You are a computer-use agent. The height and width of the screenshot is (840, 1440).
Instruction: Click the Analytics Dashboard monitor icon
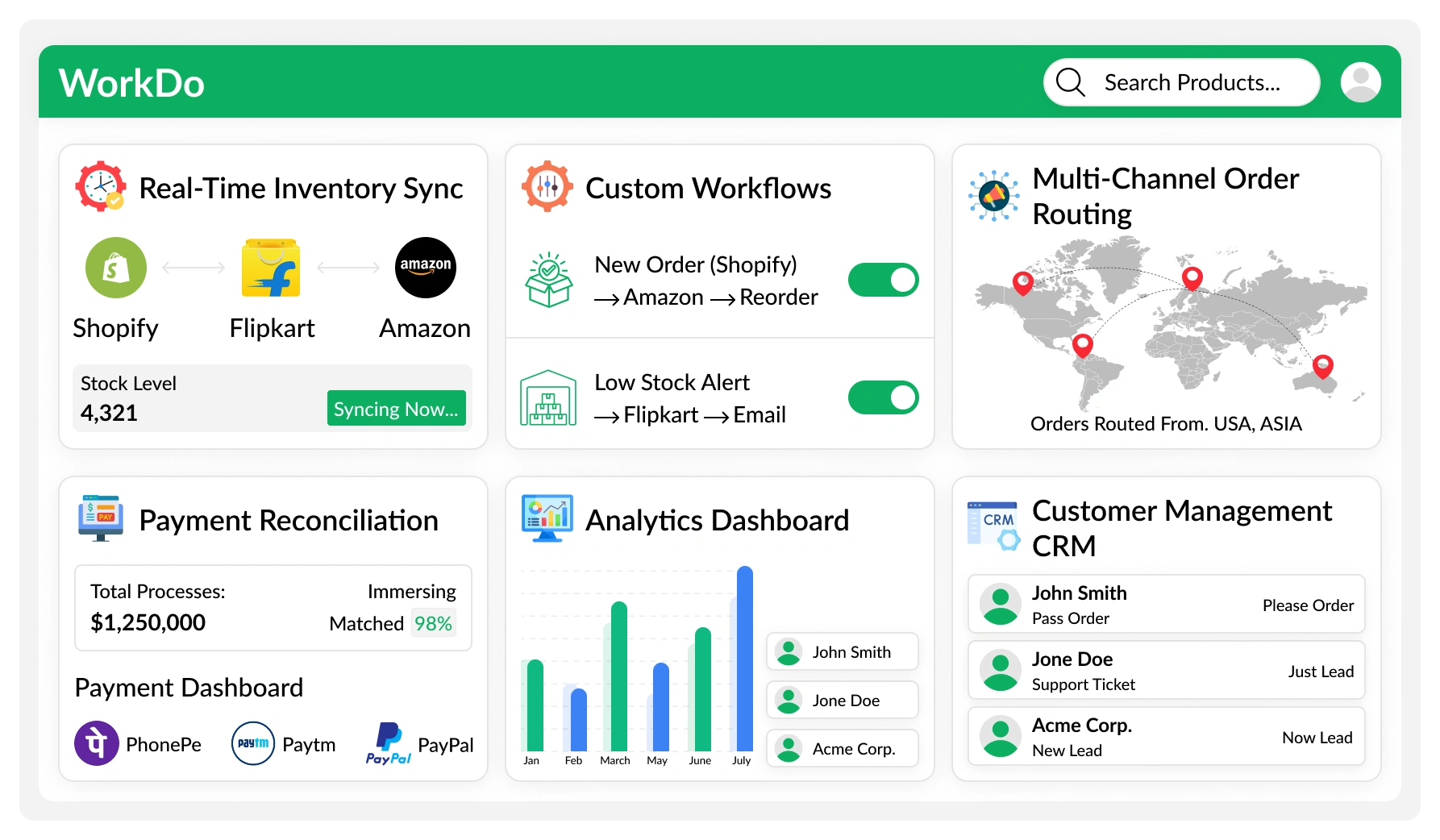[547, 518]
